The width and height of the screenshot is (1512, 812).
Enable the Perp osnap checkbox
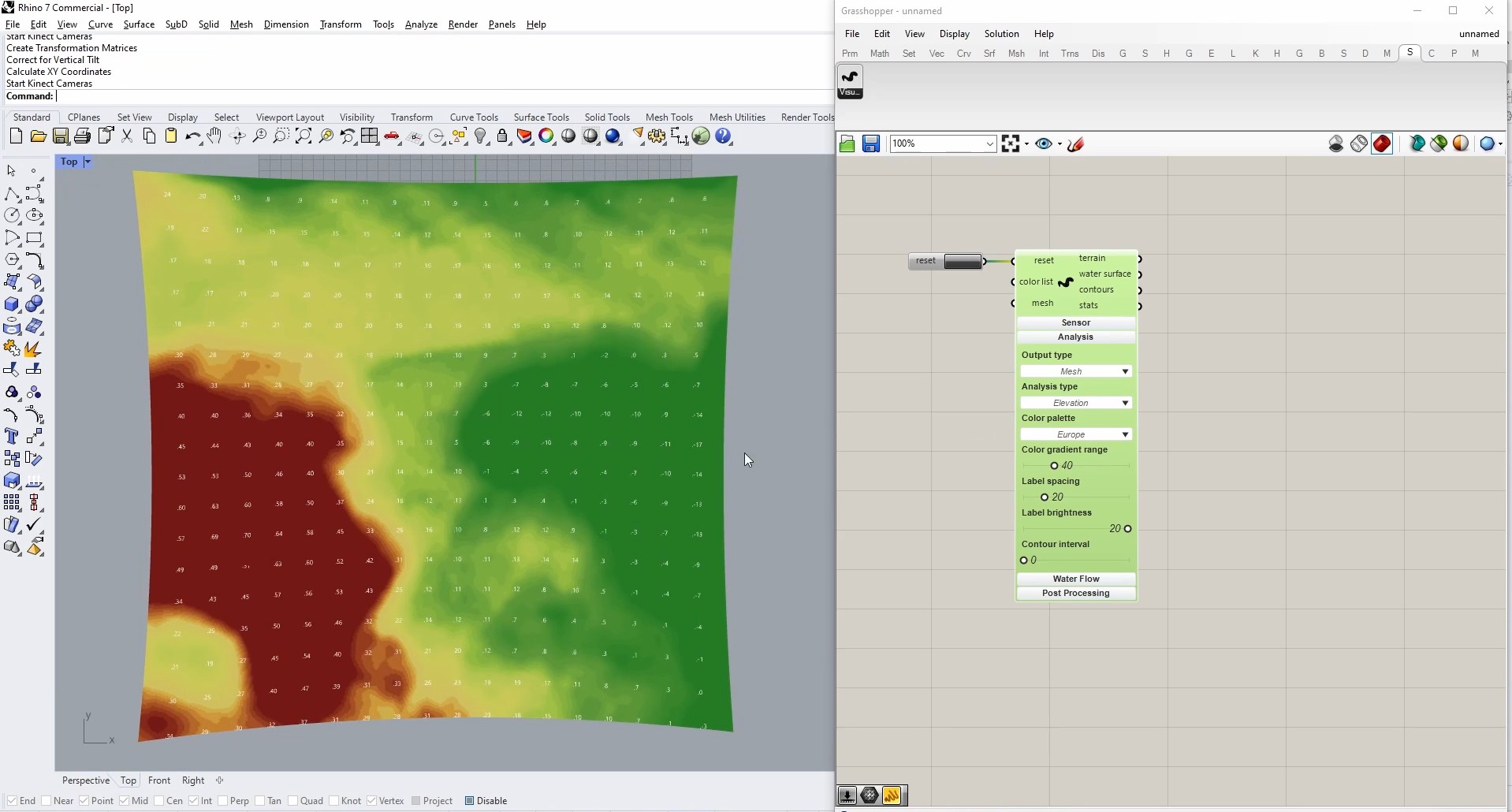(223, 801)
